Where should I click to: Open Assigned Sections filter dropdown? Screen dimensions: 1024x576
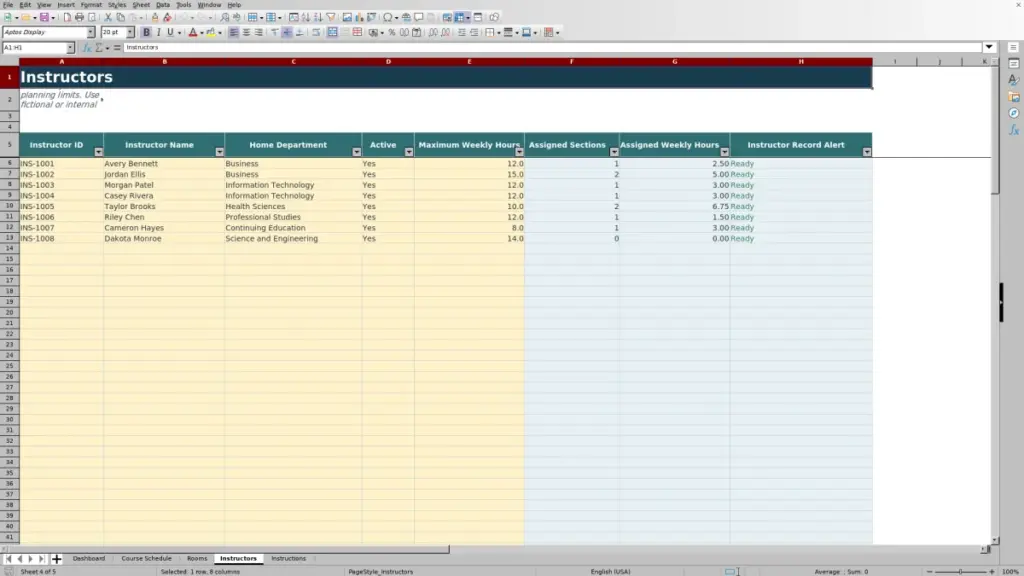[614, 152]
